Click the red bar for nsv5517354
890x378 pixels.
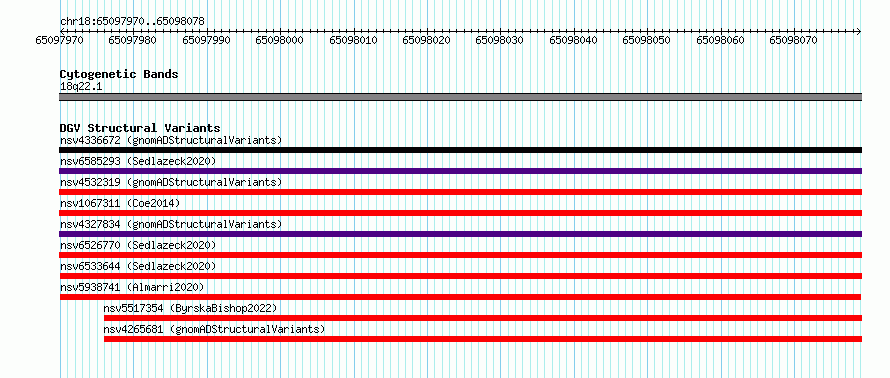click(483, 318)
